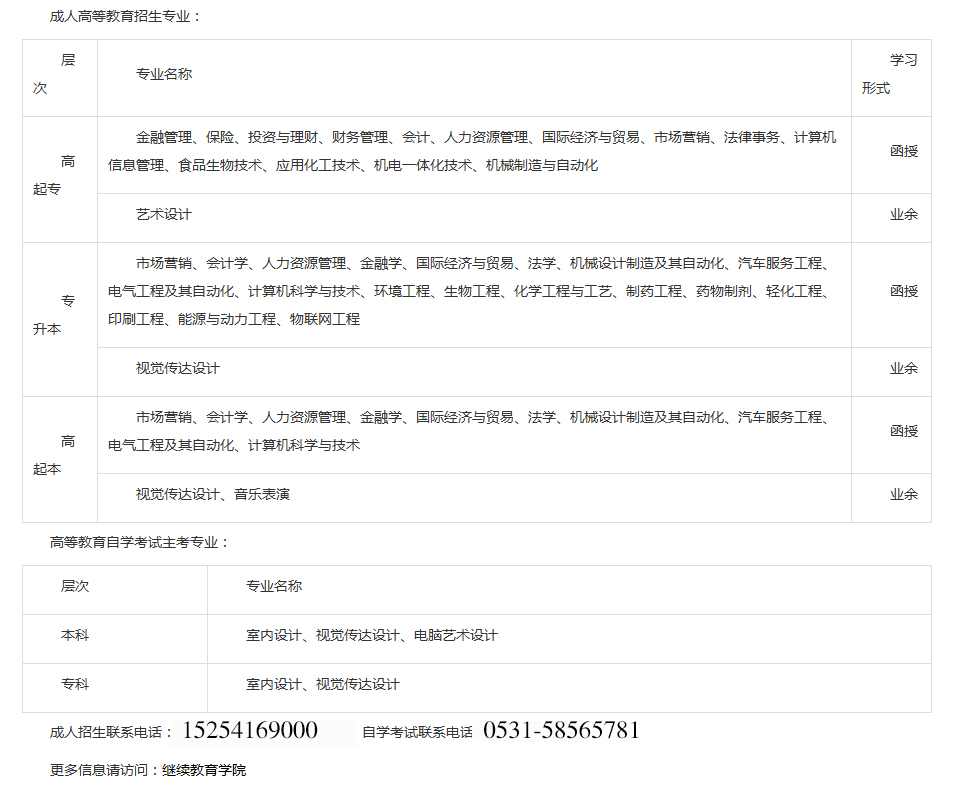Click the 成人招生联系电话 label
967x797 pixels.
[x=111, y=732]
